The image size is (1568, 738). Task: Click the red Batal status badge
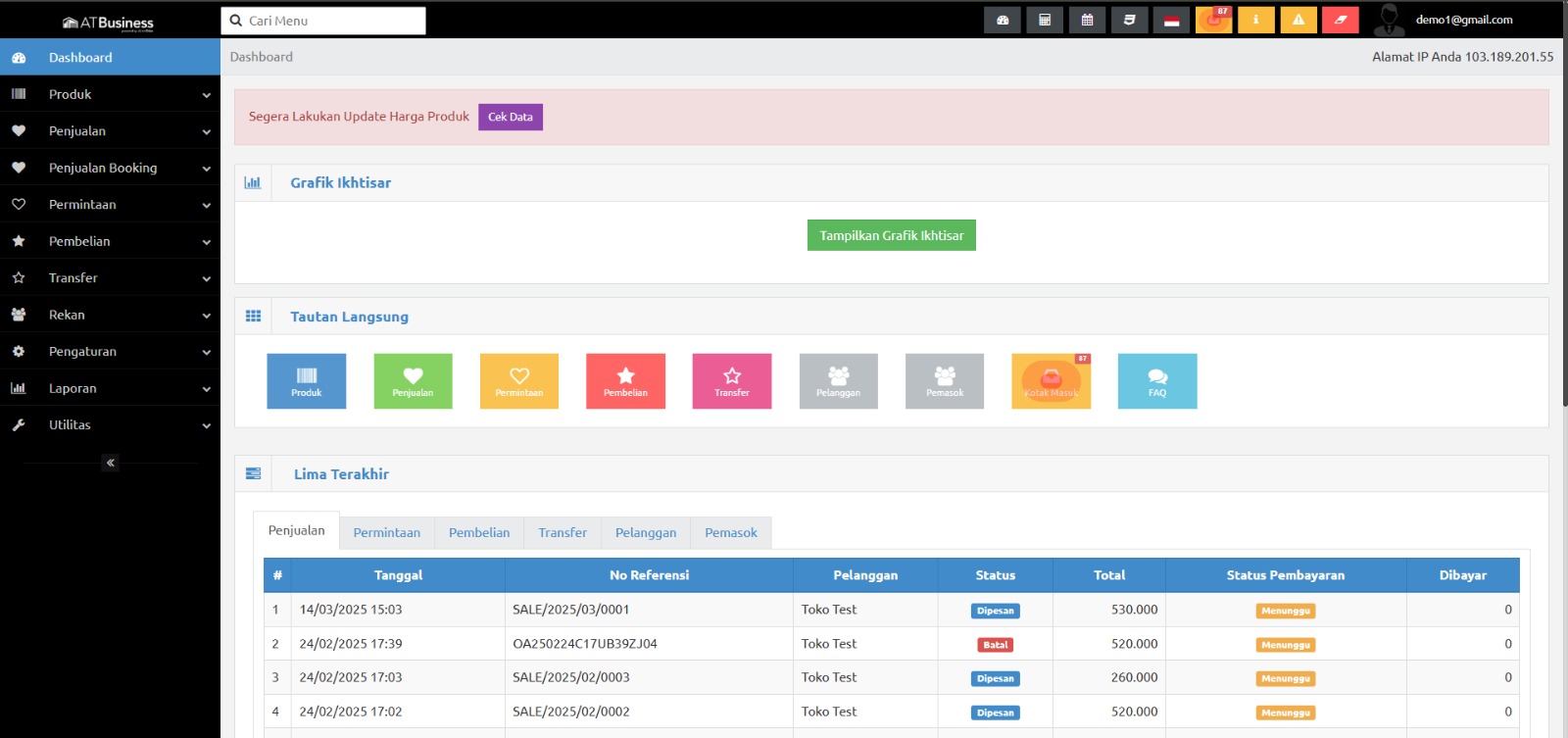(x=996, y=645)
